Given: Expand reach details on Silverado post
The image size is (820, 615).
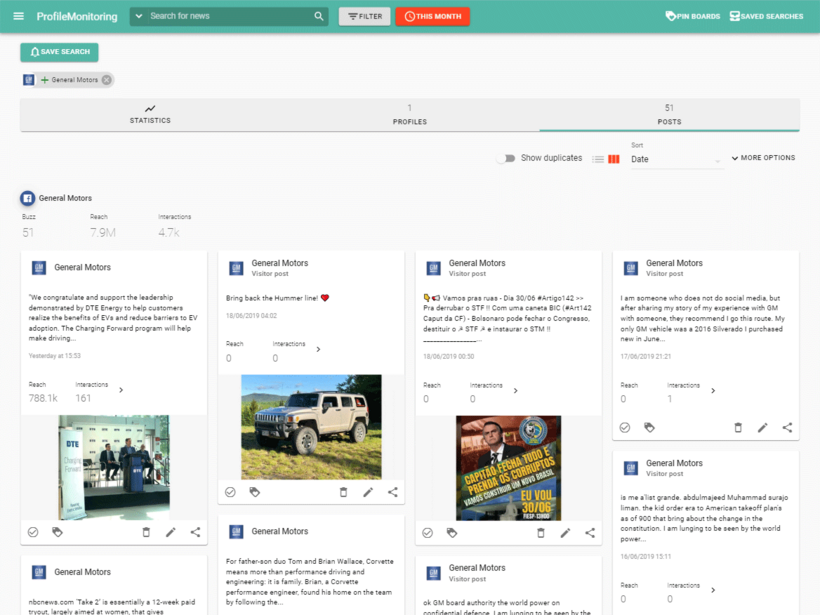Looking at the screenshot, I should tap(713, 391).
